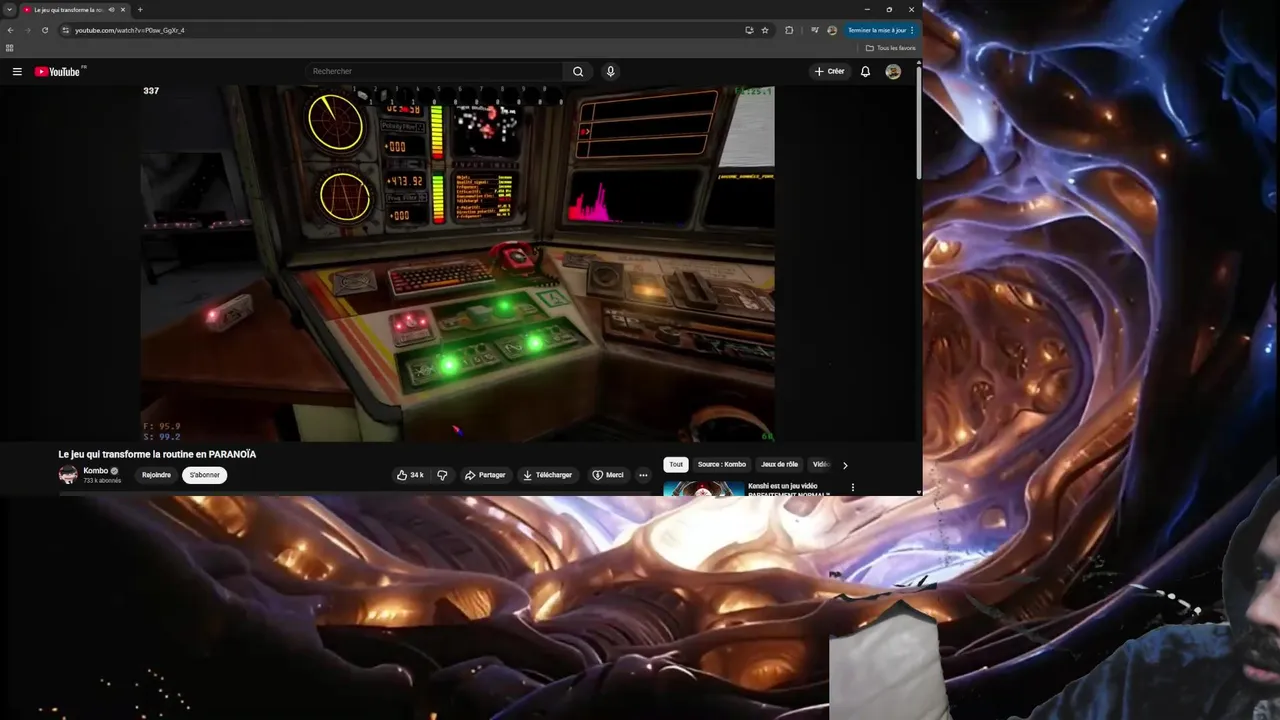Select the Tout filter chip
The image size is (1280, 720).
676,465
